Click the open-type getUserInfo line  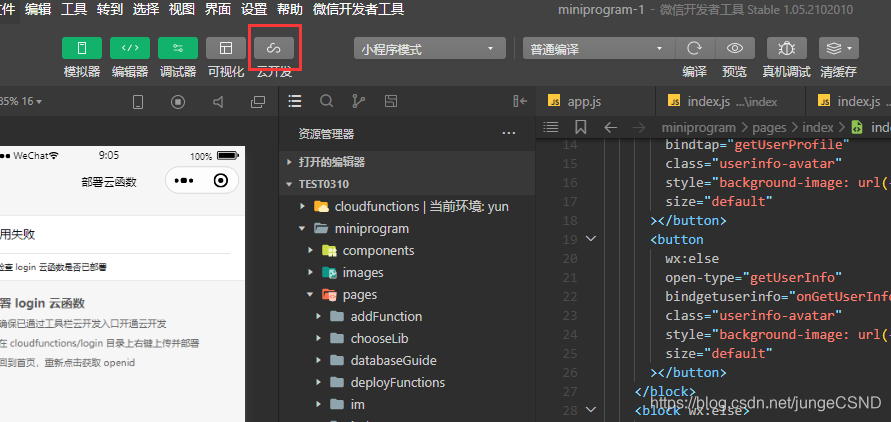[x=753, y=277]
